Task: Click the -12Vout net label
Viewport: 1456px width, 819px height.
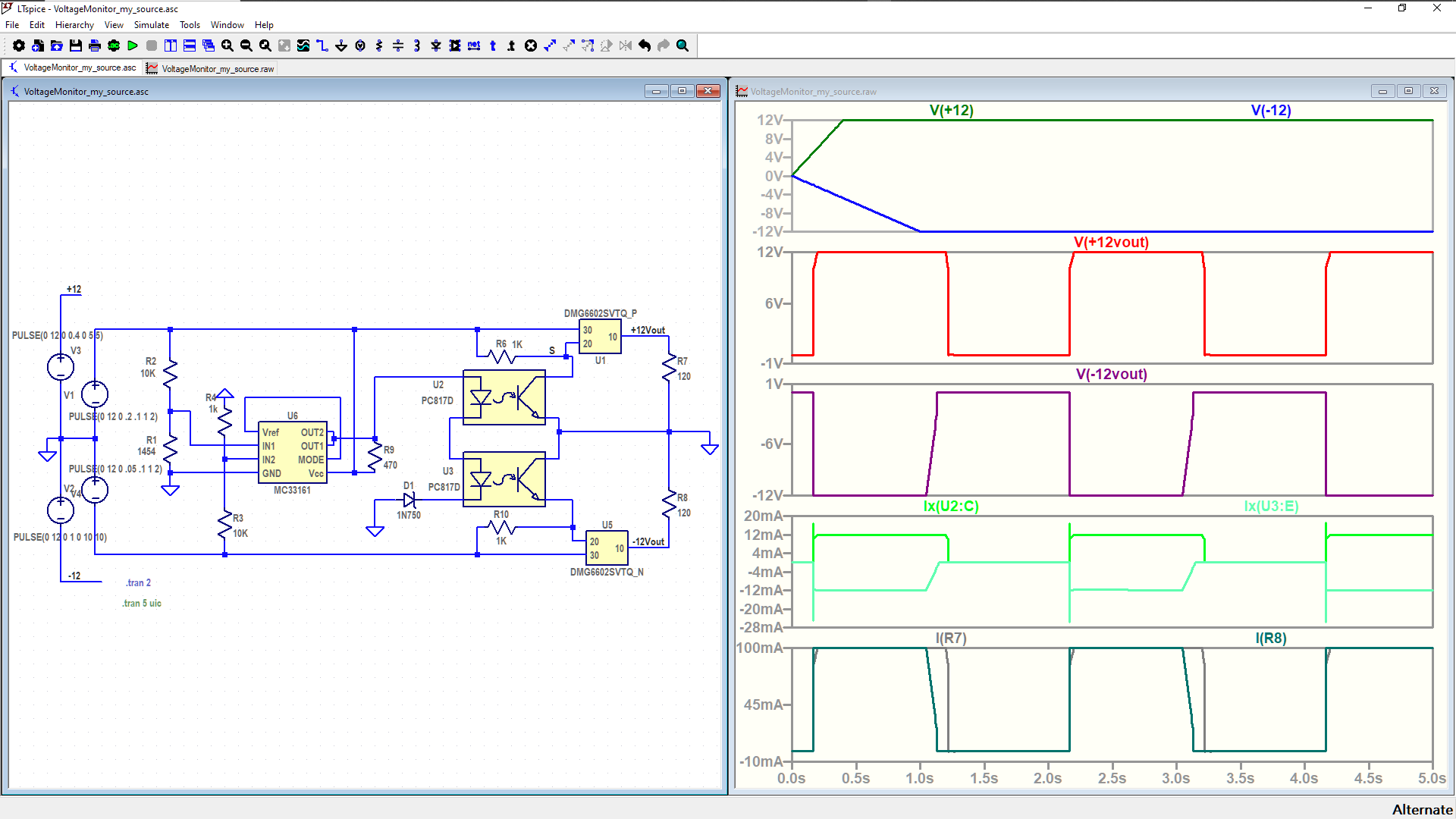Action: (648, 541)
